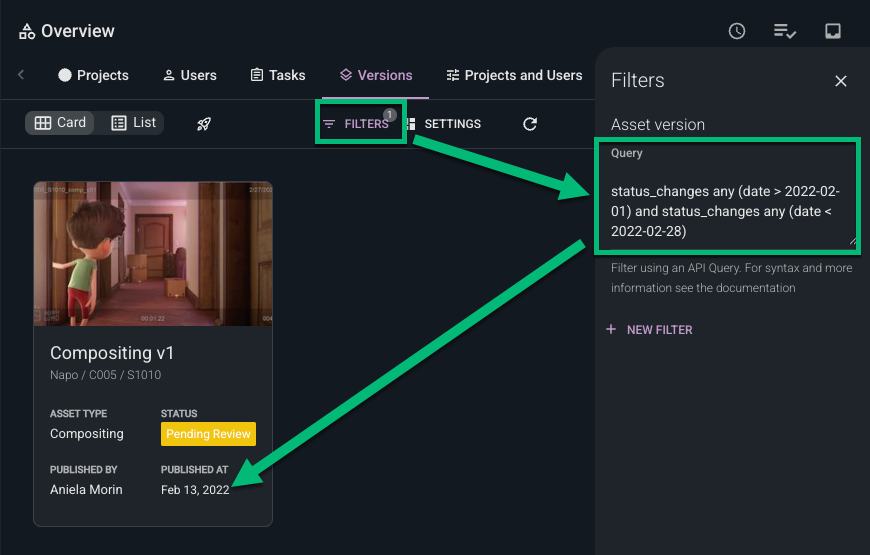The image size is (870, 555).
Task: Open the SETTINGS button
Action: [x=446, y=124]
